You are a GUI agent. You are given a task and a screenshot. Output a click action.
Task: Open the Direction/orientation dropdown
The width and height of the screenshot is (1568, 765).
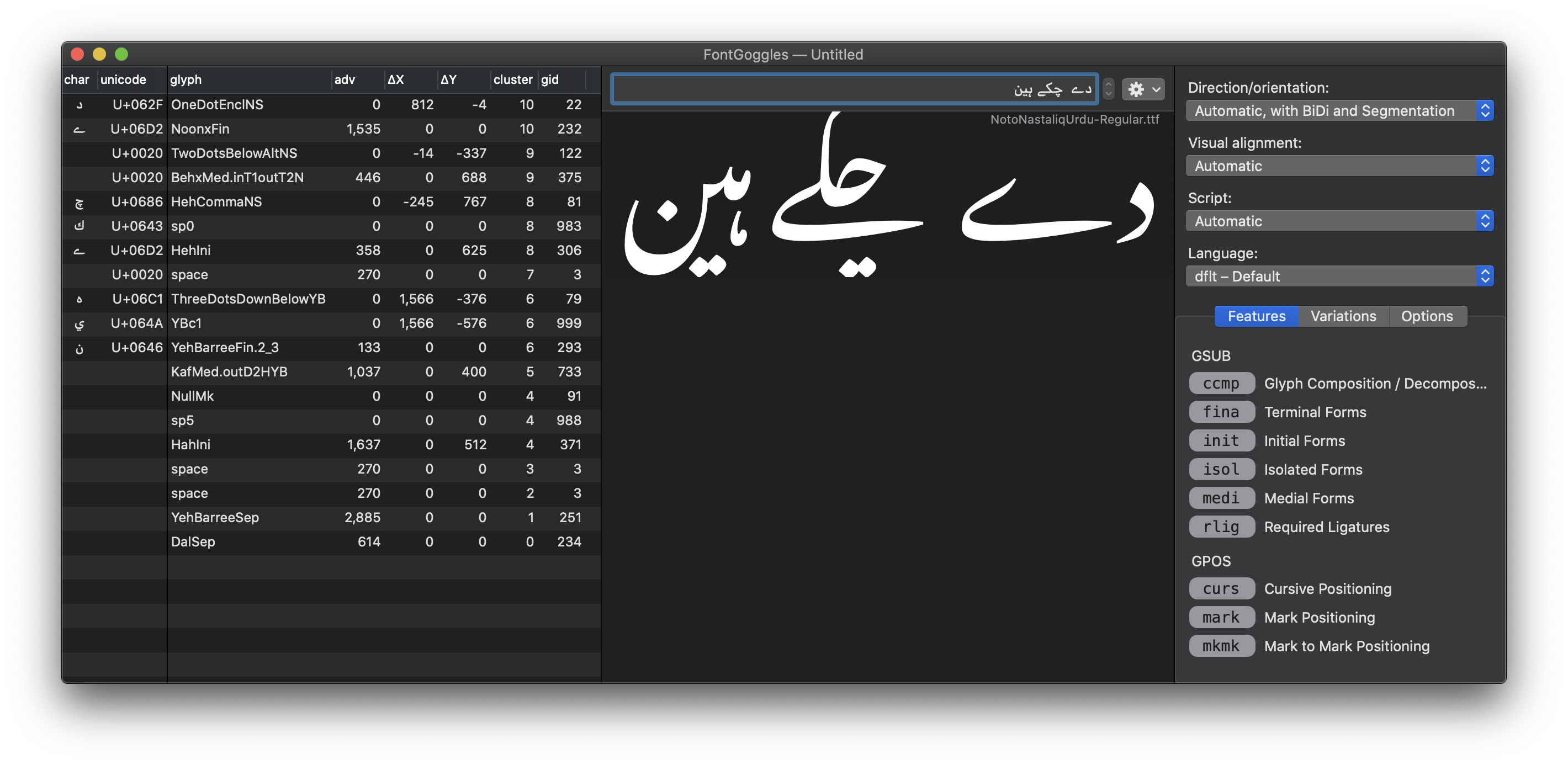(1339, 111)
